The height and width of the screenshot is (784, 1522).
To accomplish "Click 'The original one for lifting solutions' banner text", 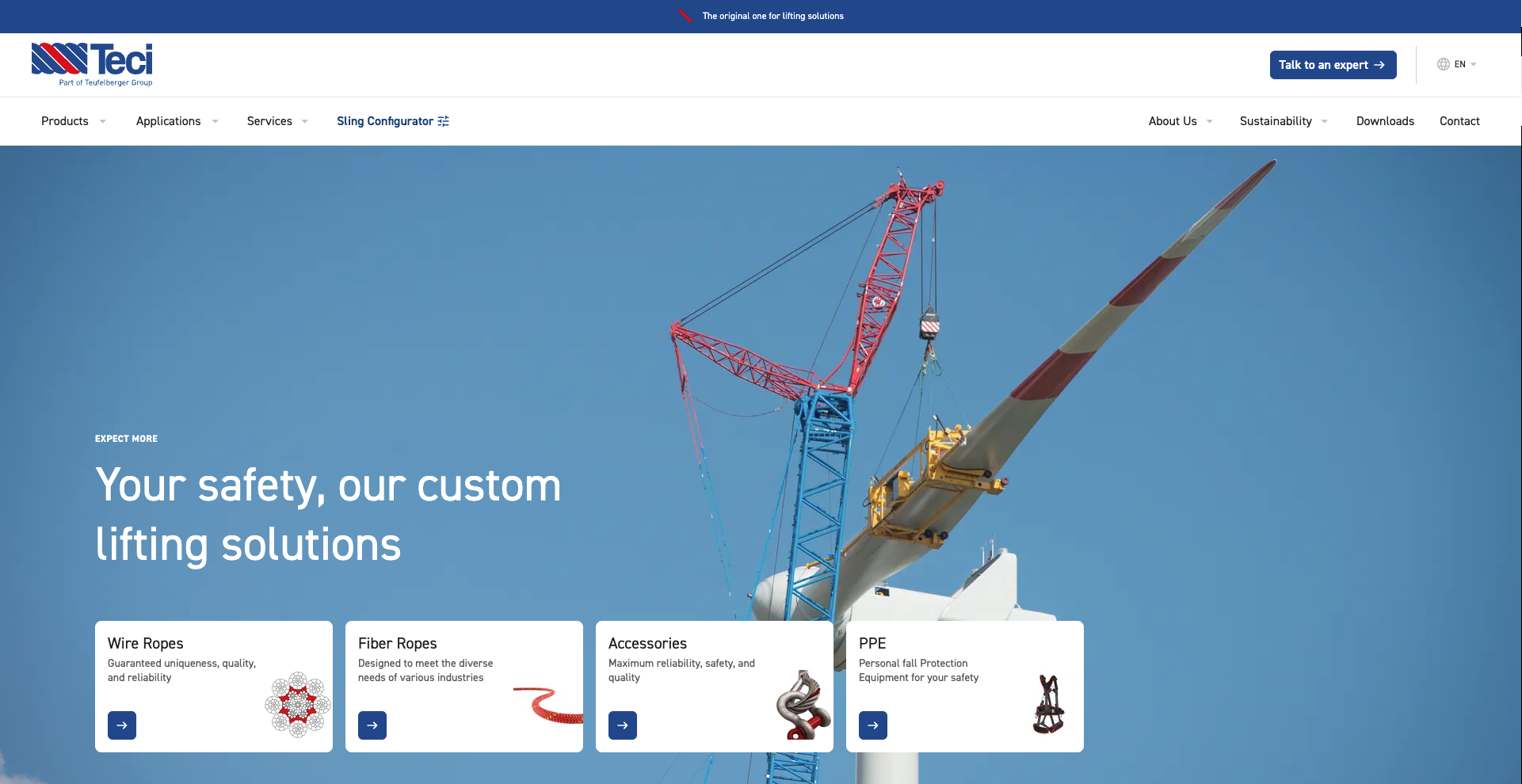I will tap(773, 16).
